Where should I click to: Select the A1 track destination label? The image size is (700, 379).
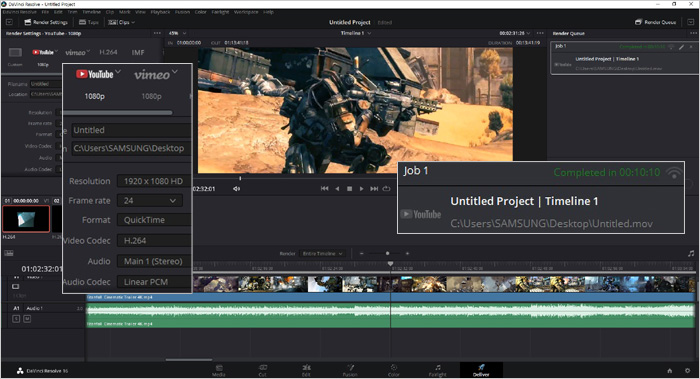coord(16,308)
